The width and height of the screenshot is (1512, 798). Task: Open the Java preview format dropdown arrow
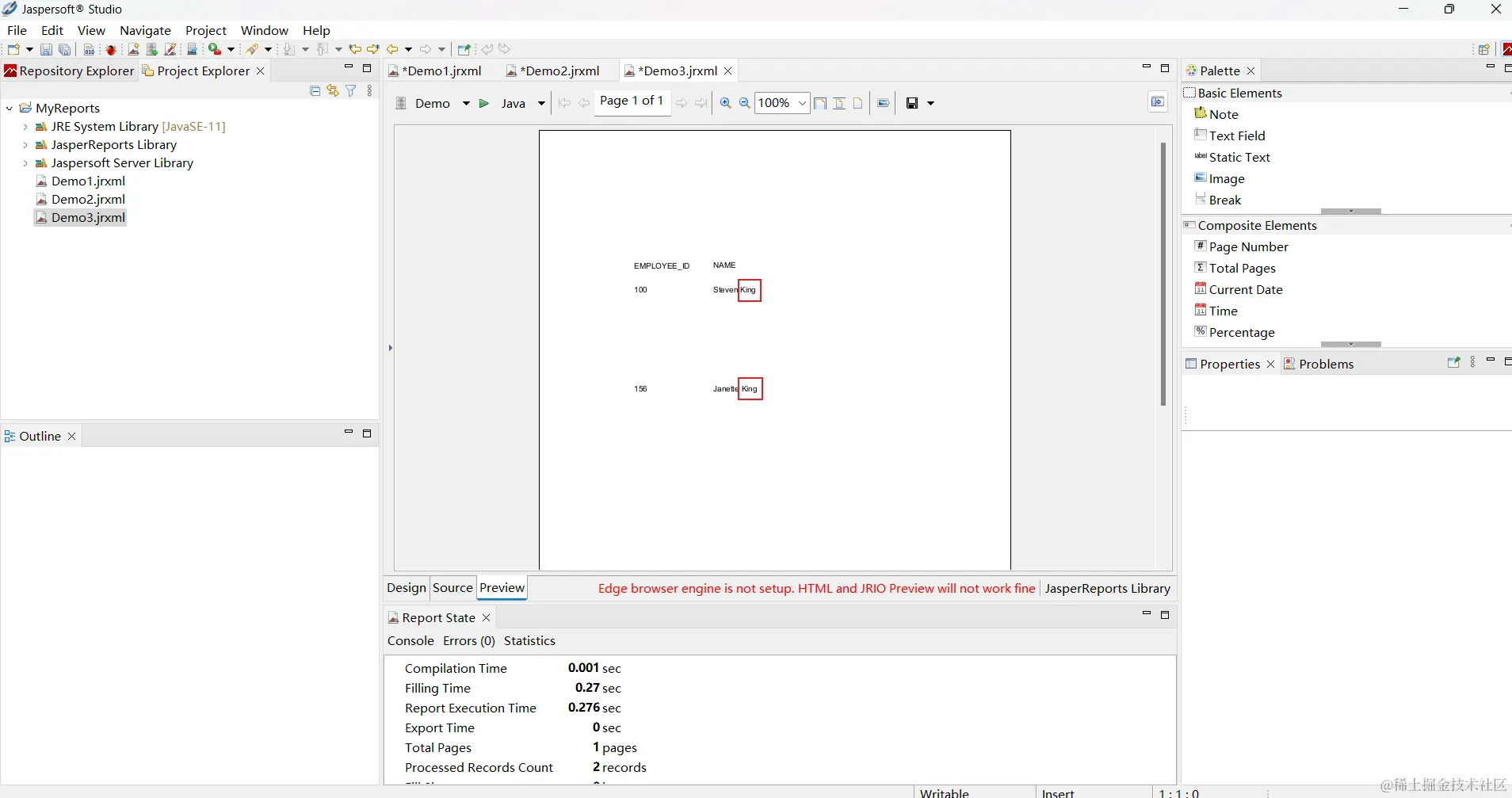click(541, 104)
